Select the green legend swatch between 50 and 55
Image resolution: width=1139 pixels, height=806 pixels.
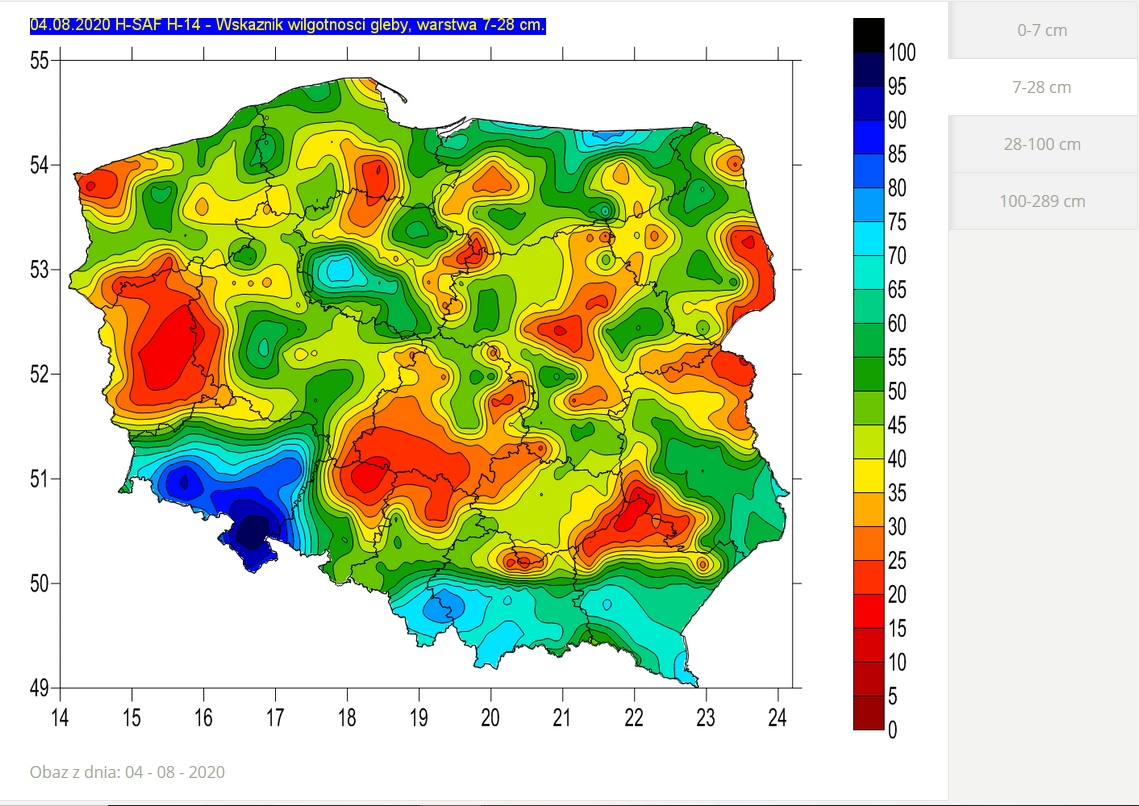[x=868, y=374]
